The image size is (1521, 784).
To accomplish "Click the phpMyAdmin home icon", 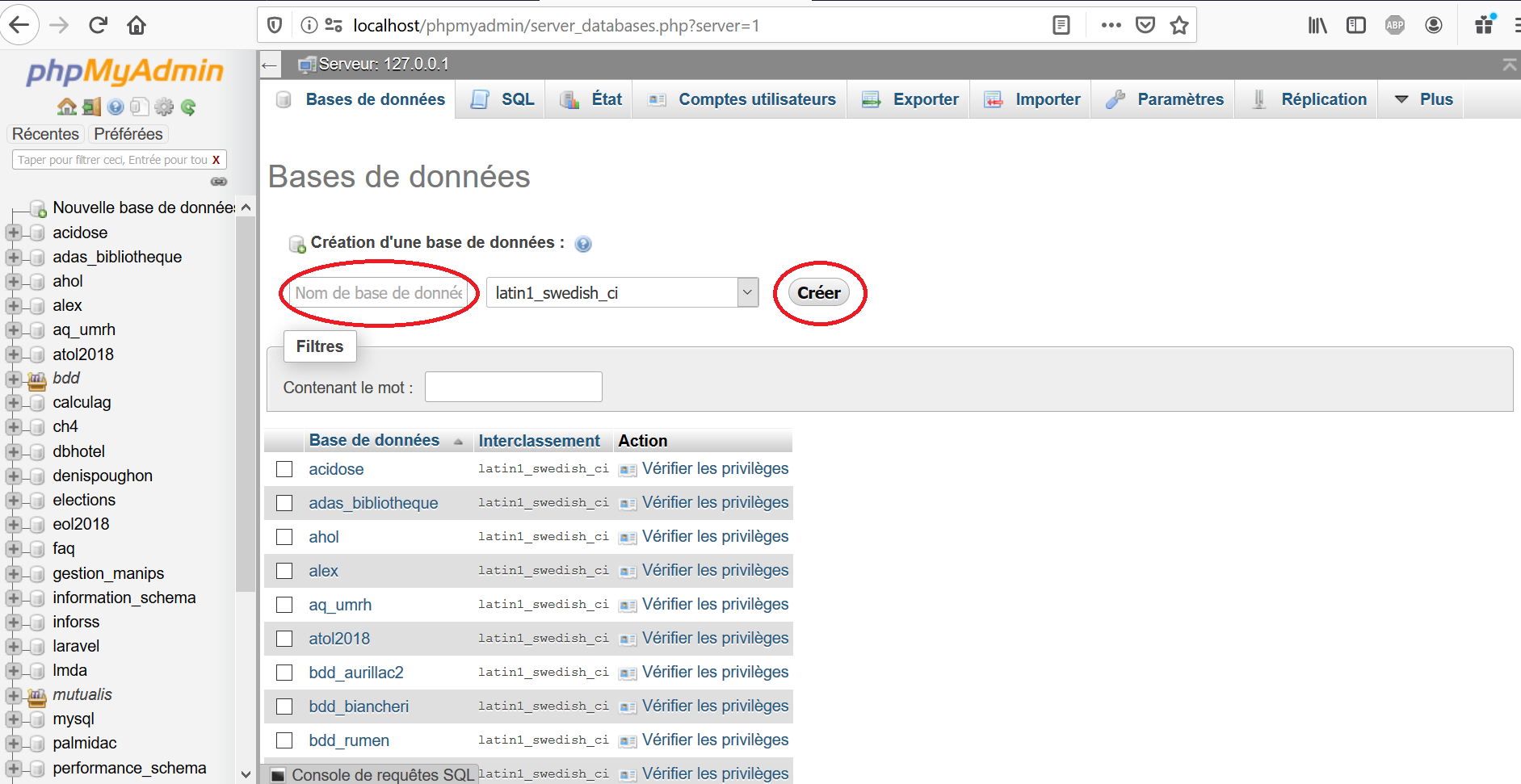I will point(66,107).
